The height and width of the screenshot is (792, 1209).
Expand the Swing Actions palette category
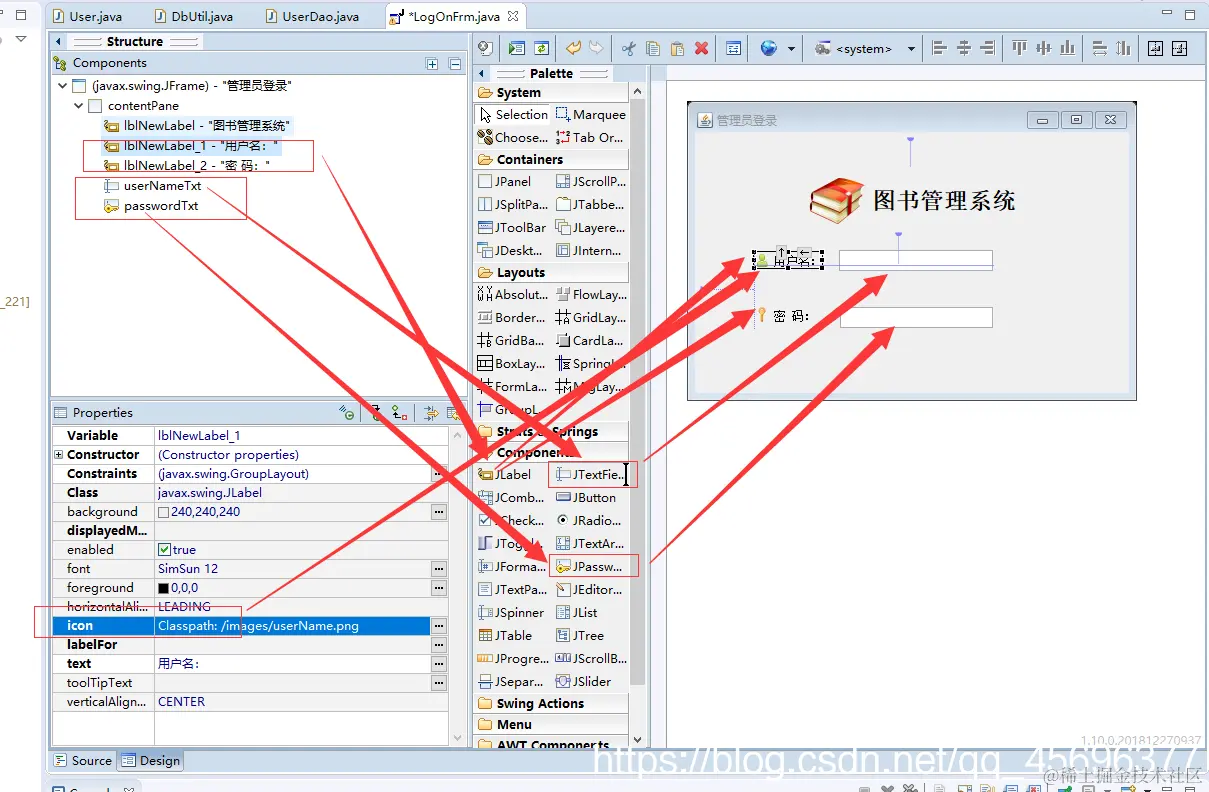pyautogui.click(x=551, y=703)
